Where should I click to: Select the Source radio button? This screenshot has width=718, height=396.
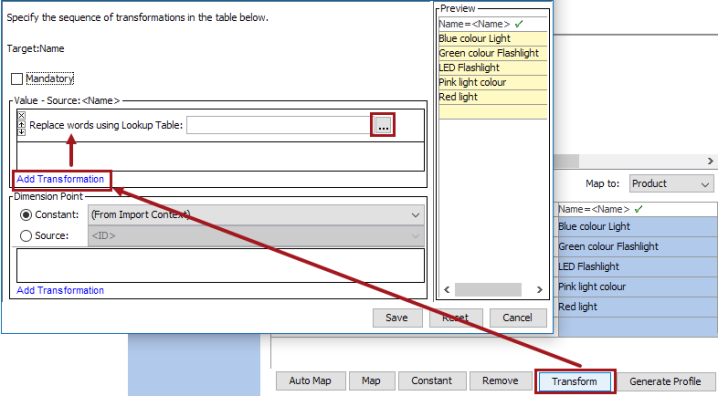(x=26, y=235)
